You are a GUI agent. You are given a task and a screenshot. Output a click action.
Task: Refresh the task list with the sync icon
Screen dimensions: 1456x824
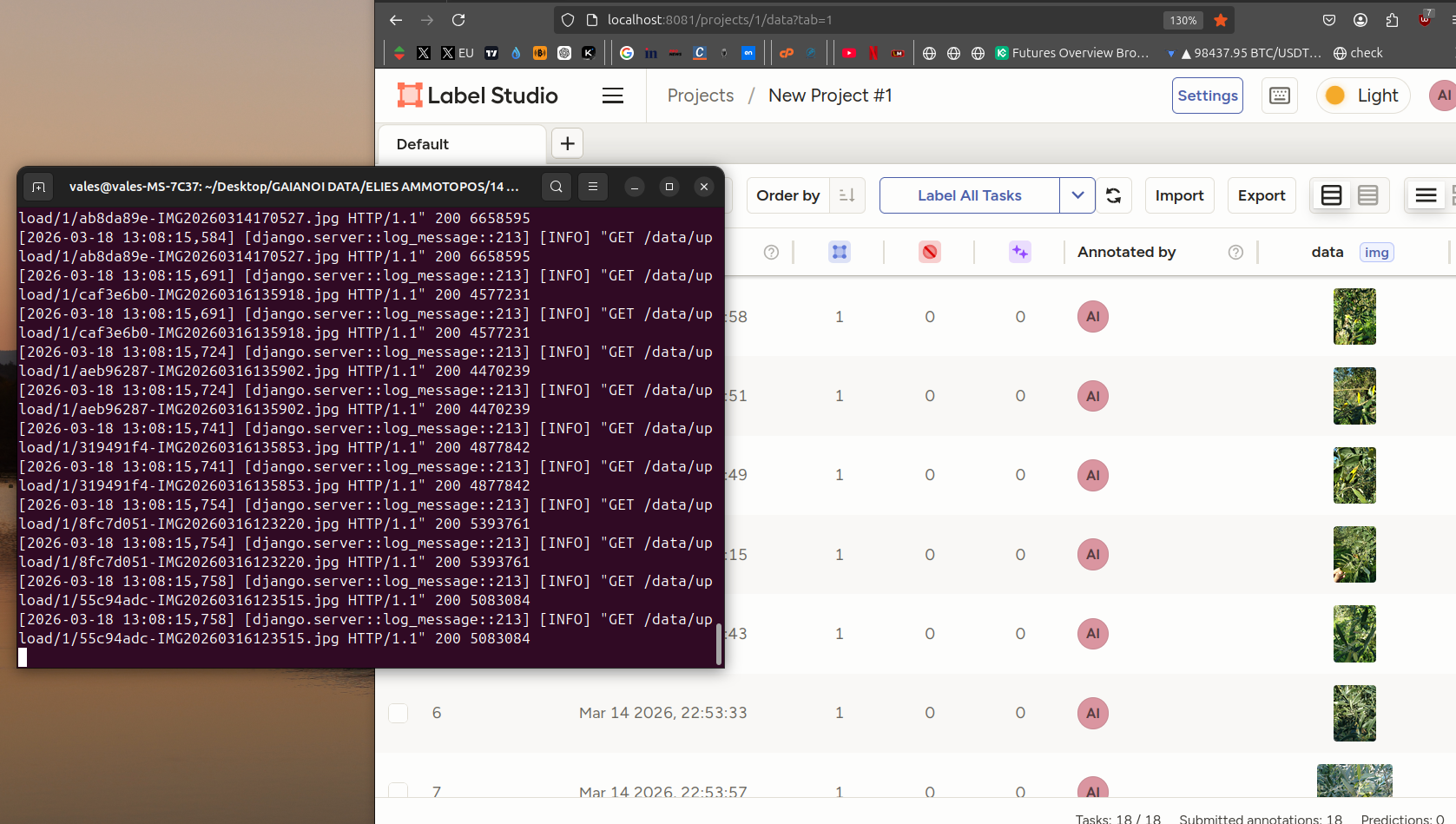click(1113, 195)
